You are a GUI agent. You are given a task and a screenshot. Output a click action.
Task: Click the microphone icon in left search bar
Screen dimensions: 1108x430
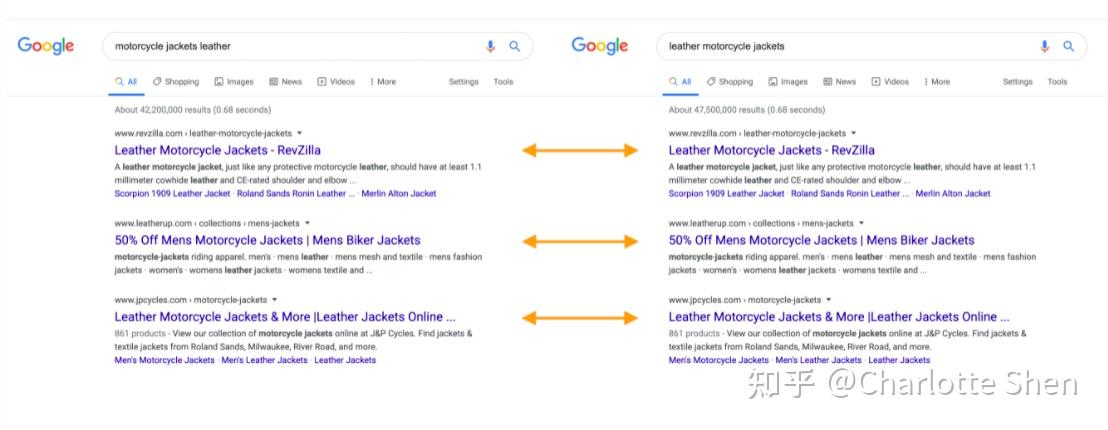tap(490, 46)
